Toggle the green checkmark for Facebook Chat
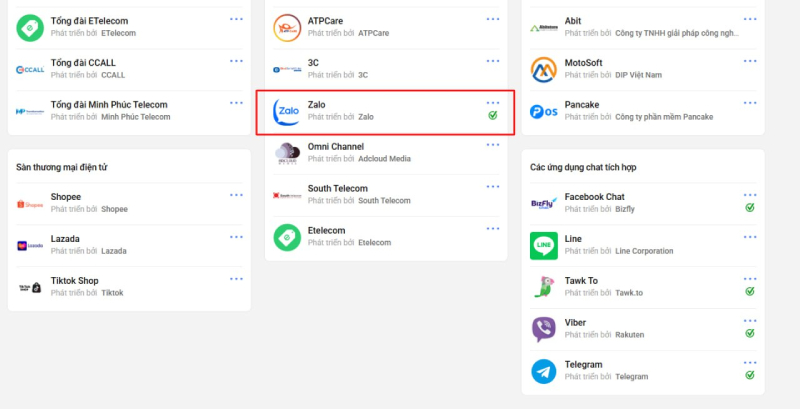 pos(749,207)
